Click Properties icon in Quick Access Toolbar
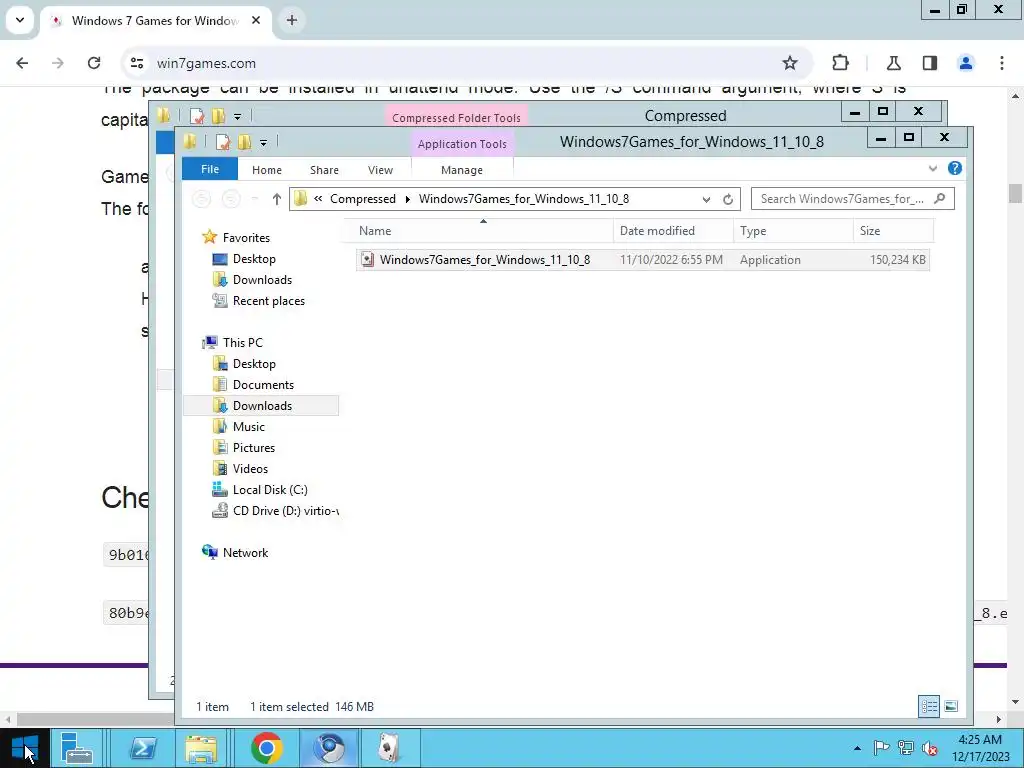 [223, 142]
